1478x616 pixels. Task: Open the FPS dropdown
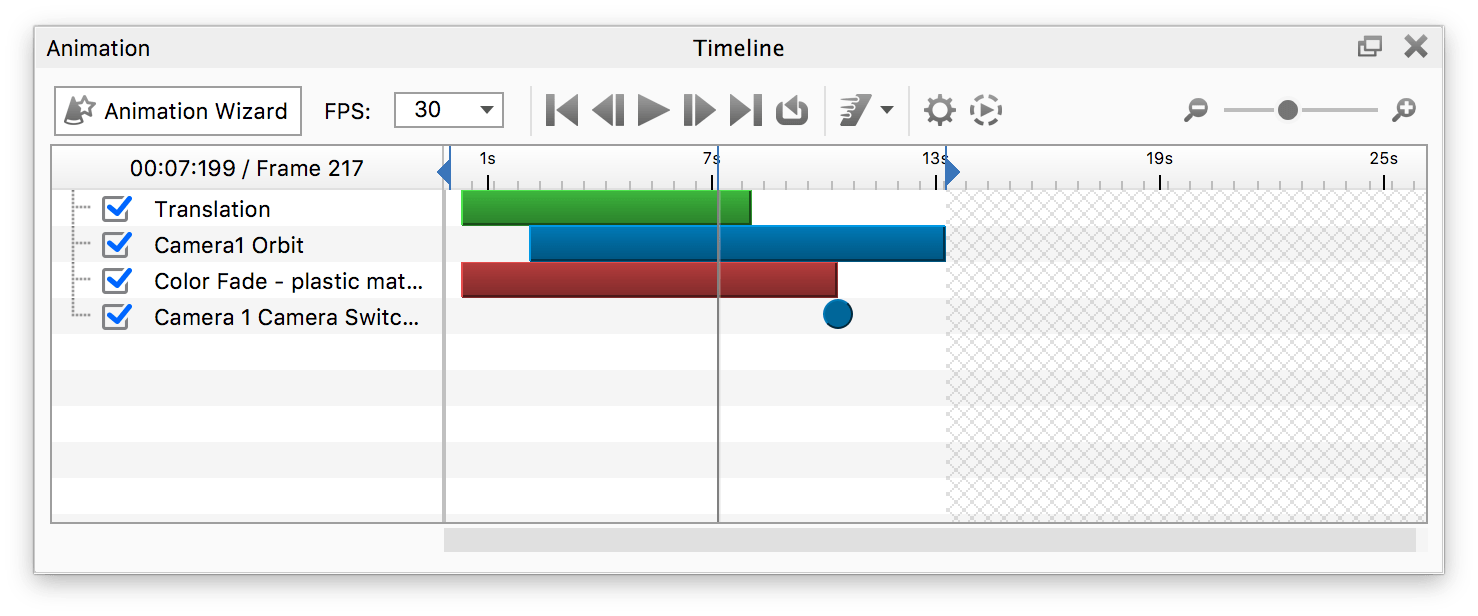(x=449, y=110)
